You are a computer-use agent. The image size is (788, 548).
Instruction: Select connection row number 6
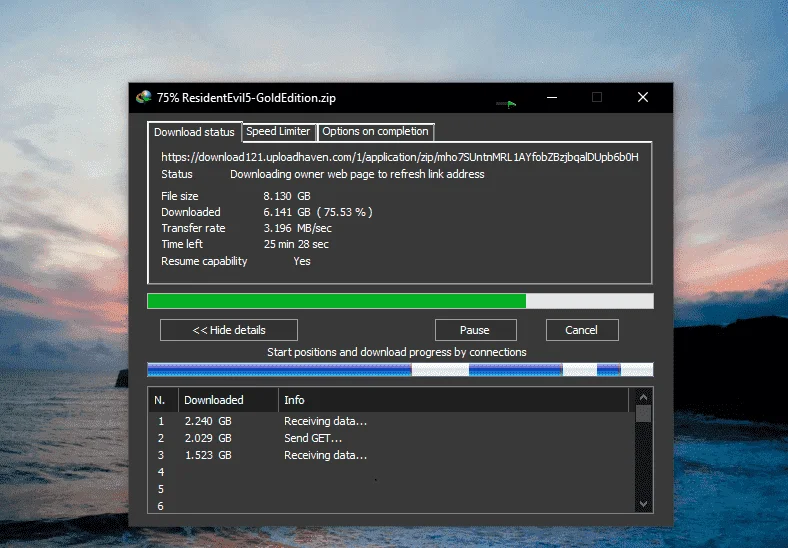pos(389,506)
